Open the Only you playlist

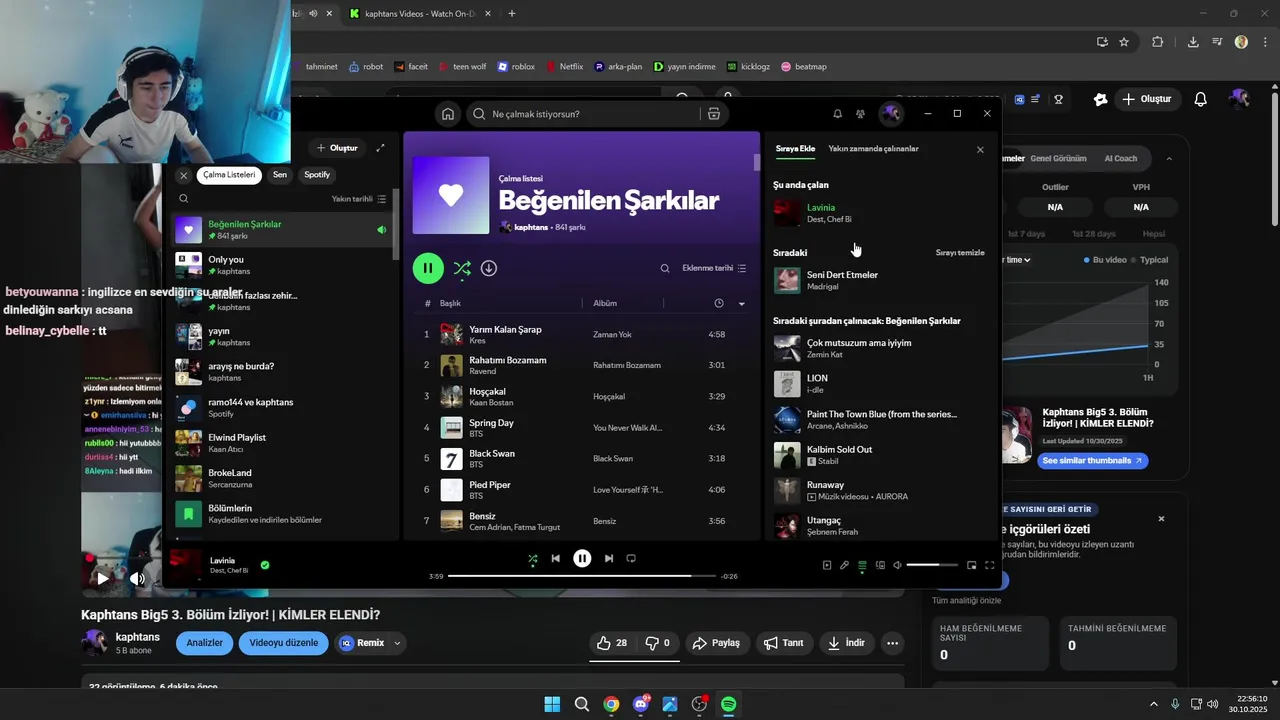(282, 265)
